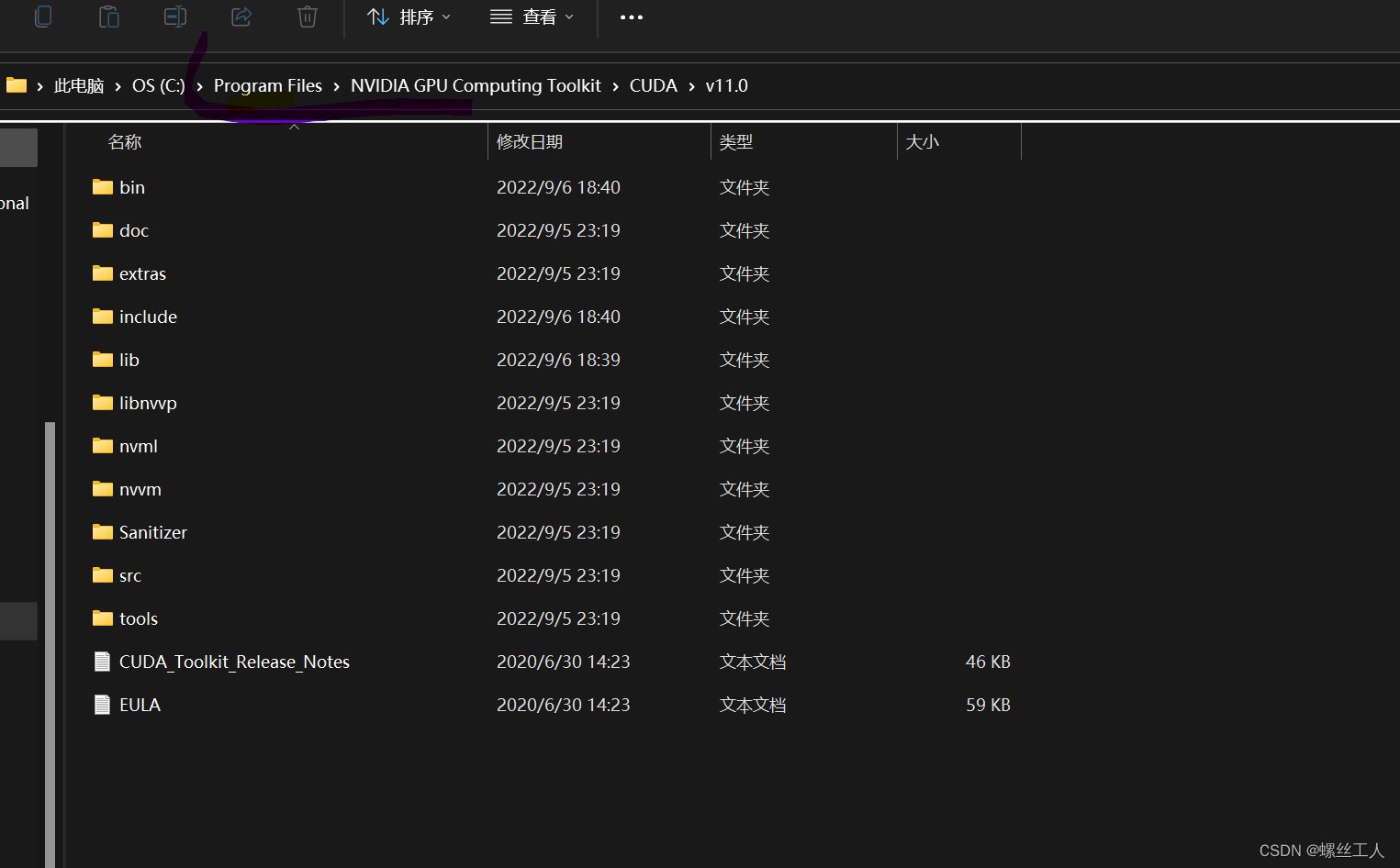Sort by 大小 column header
The width and height of the screenshot is (1400, 868).
coord(923,142)
